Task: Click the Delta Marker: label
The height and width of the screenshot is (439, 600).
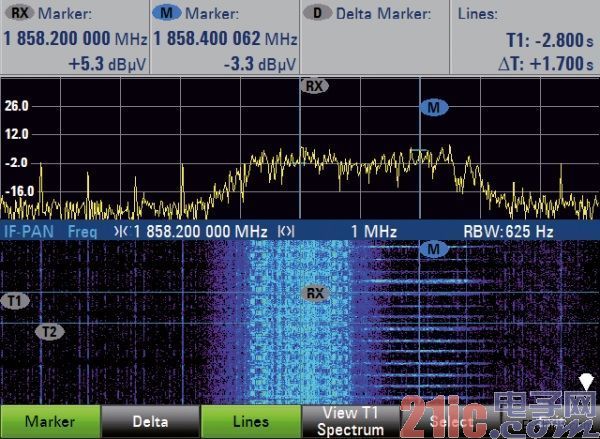Action: [x=383, y=14]
